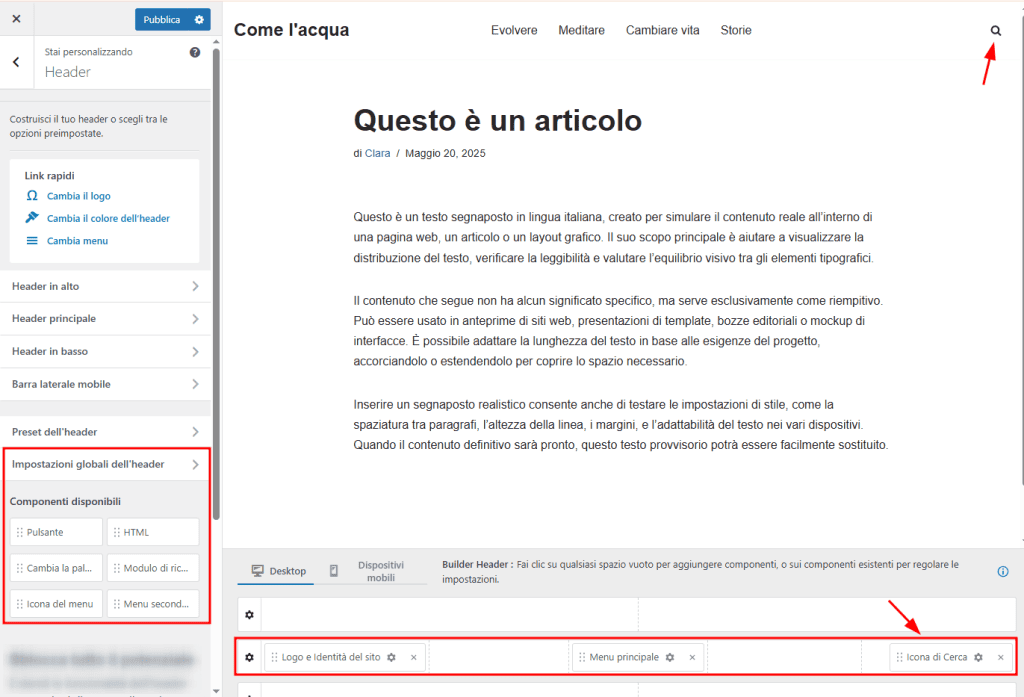1024x697 pixels.
Task: Select the Pulsante component
Action: pyautogui.click(x=56, y=532)
